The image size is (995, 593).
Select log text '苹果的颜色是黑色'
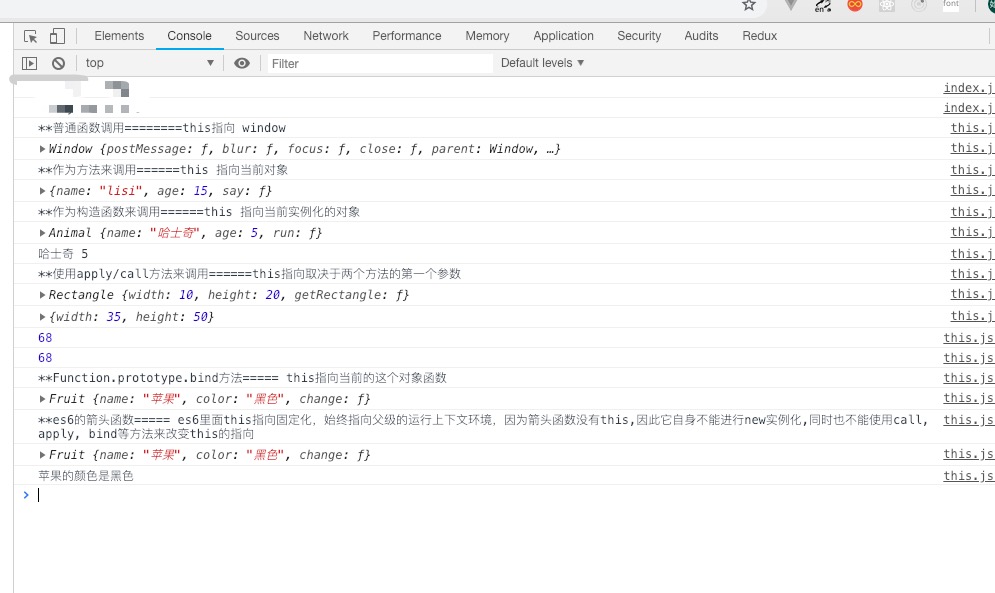pyautogui.click(x=86, y=476)
